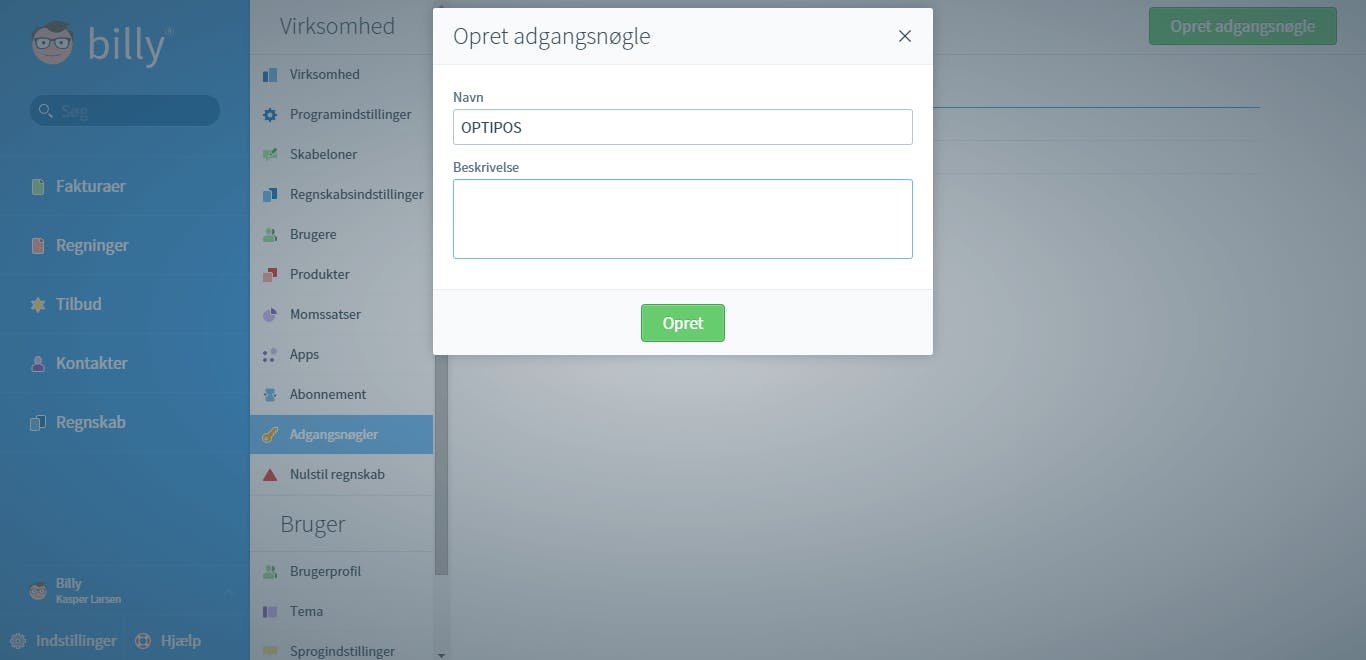Select Brugerprofil settings item
The width and height of the screenshot is (1366, 660).
point(341,572)
